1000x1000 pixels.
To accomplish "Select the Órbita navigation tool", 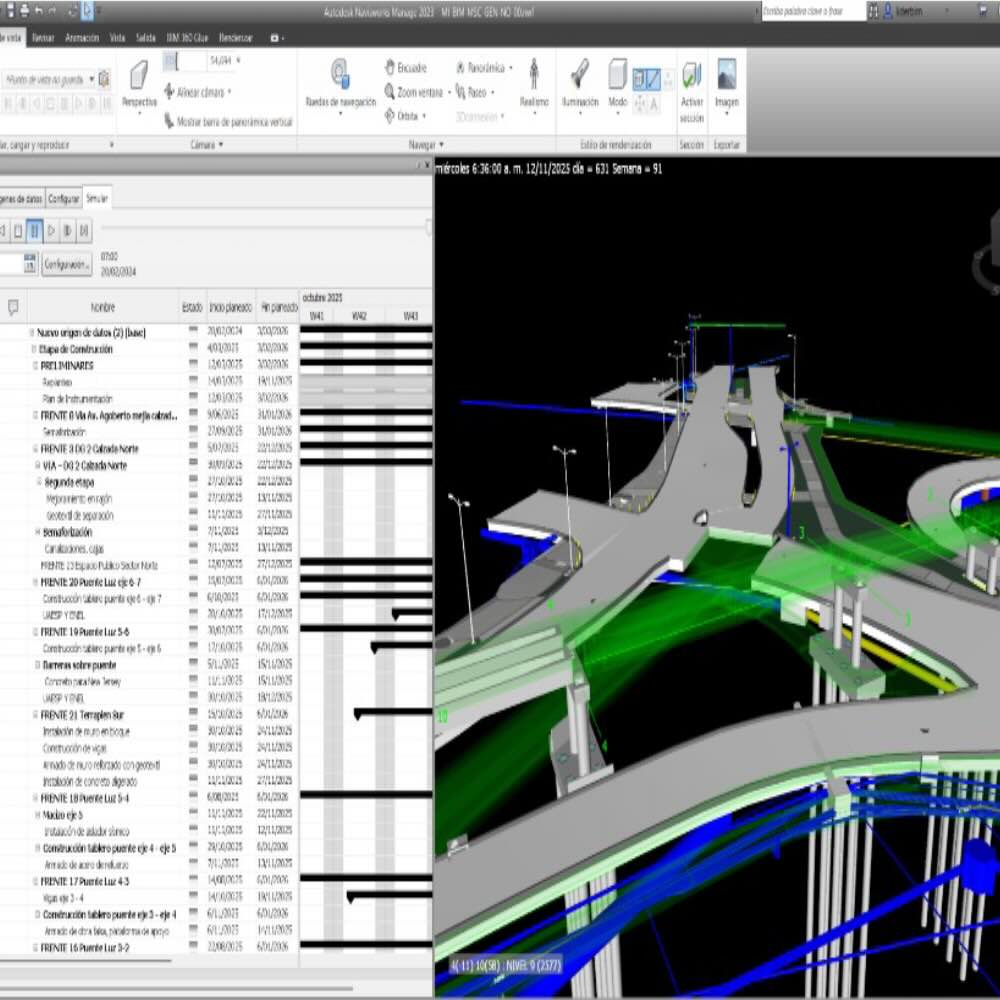I will pyautogui.click(x=402, y=116).
